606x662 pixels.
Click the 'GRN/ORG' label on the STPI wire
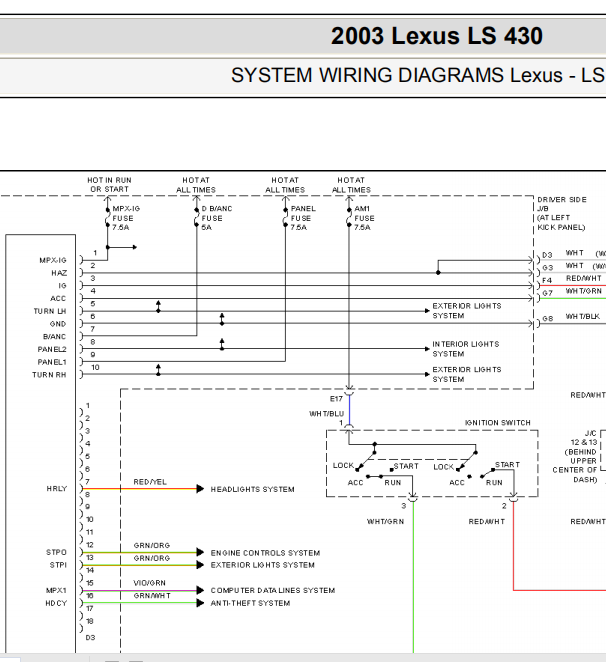tap(152, 558)
